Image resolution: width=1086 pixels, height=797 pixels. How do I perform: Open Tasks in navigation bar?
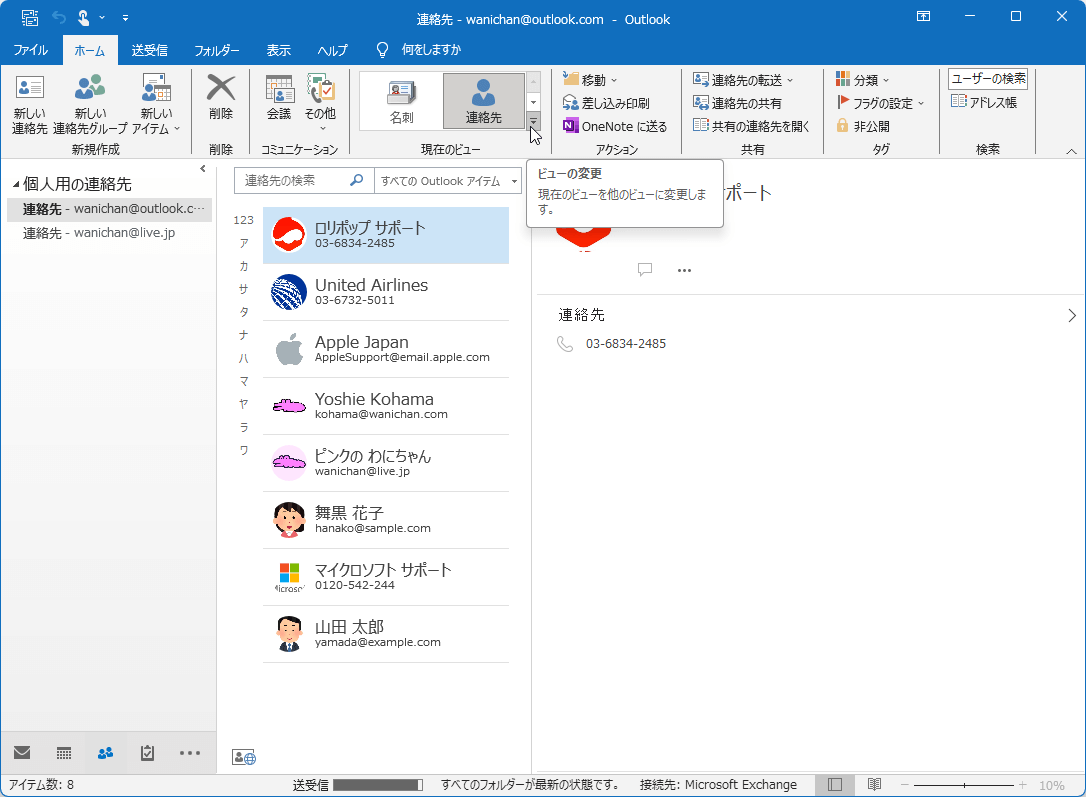point(148,753)
